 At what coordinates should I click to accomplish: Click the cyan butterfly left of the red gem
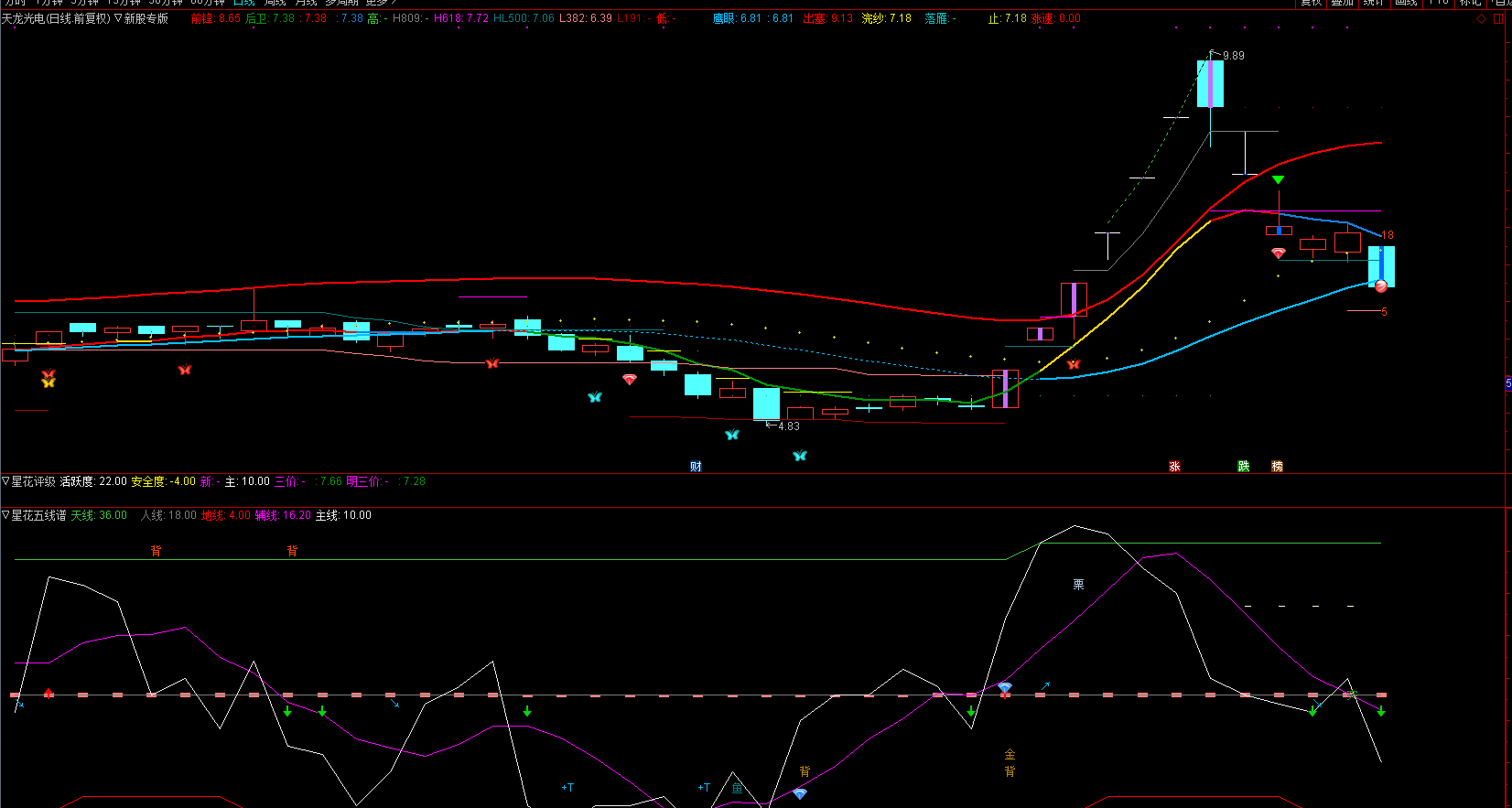[595, 397]
